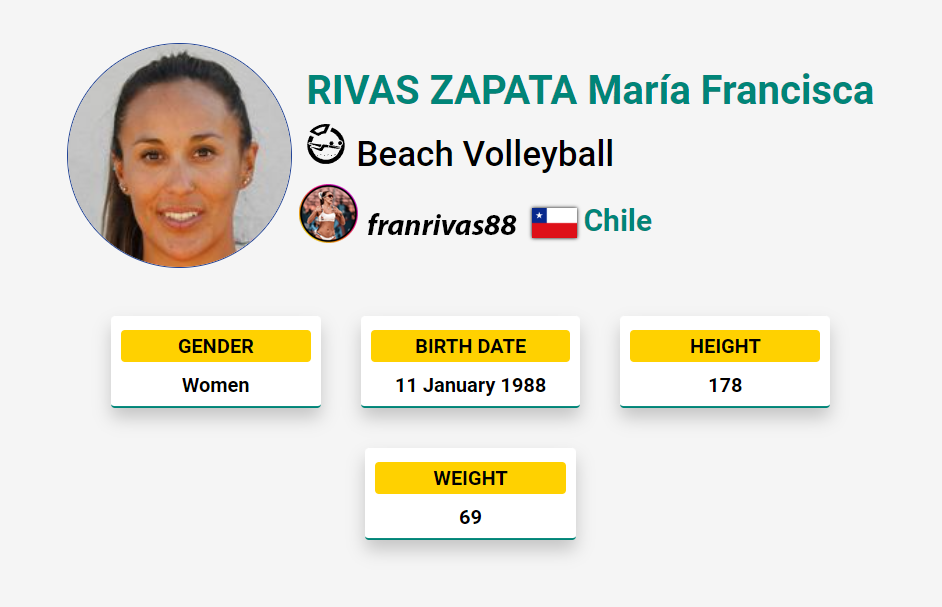Click the franrivas88 Instagram handle
942x607 pixels.
point(442,225)
